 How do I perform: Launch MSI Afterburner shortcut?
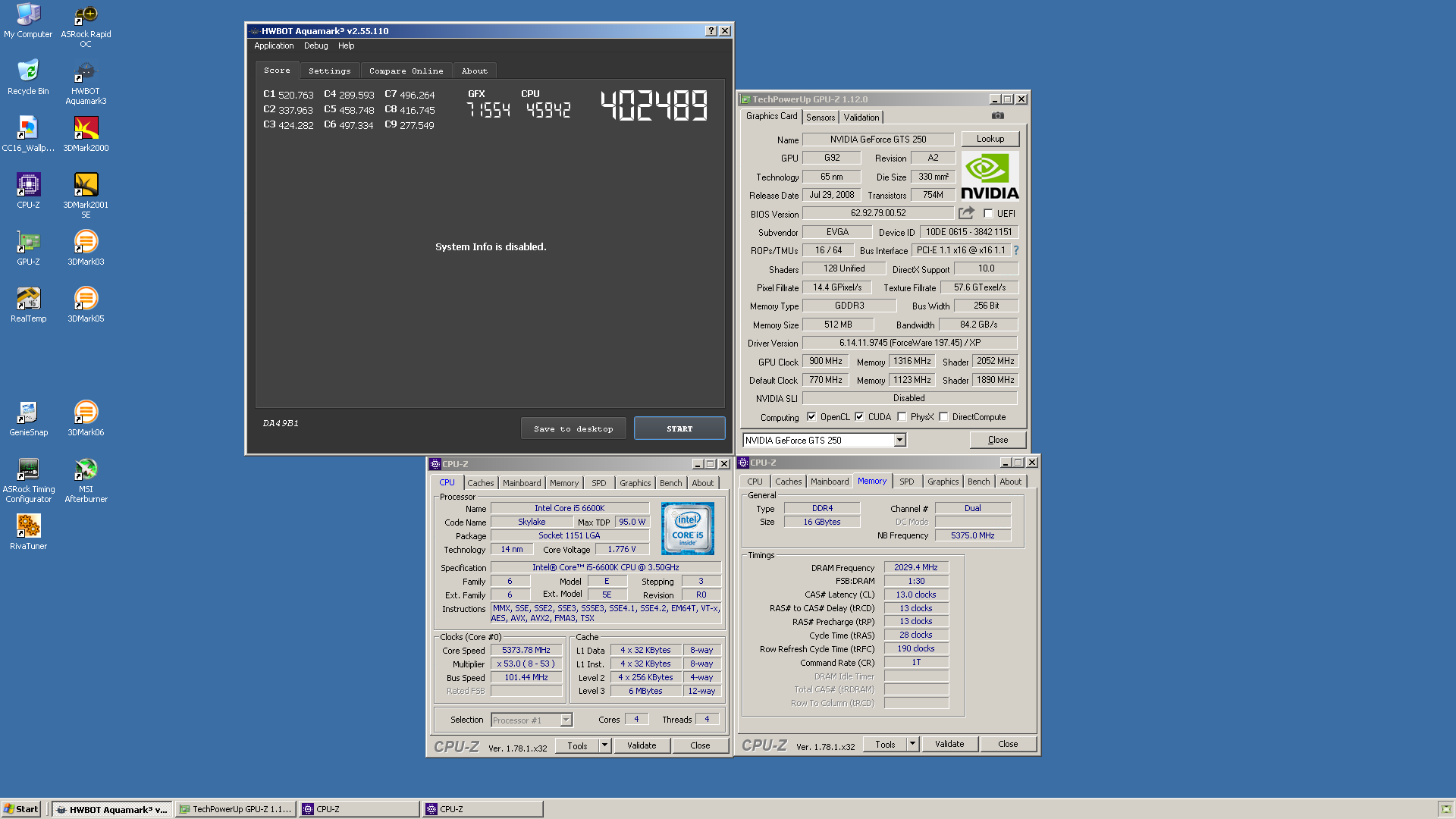pyautogui.click(x=86, y=481)
